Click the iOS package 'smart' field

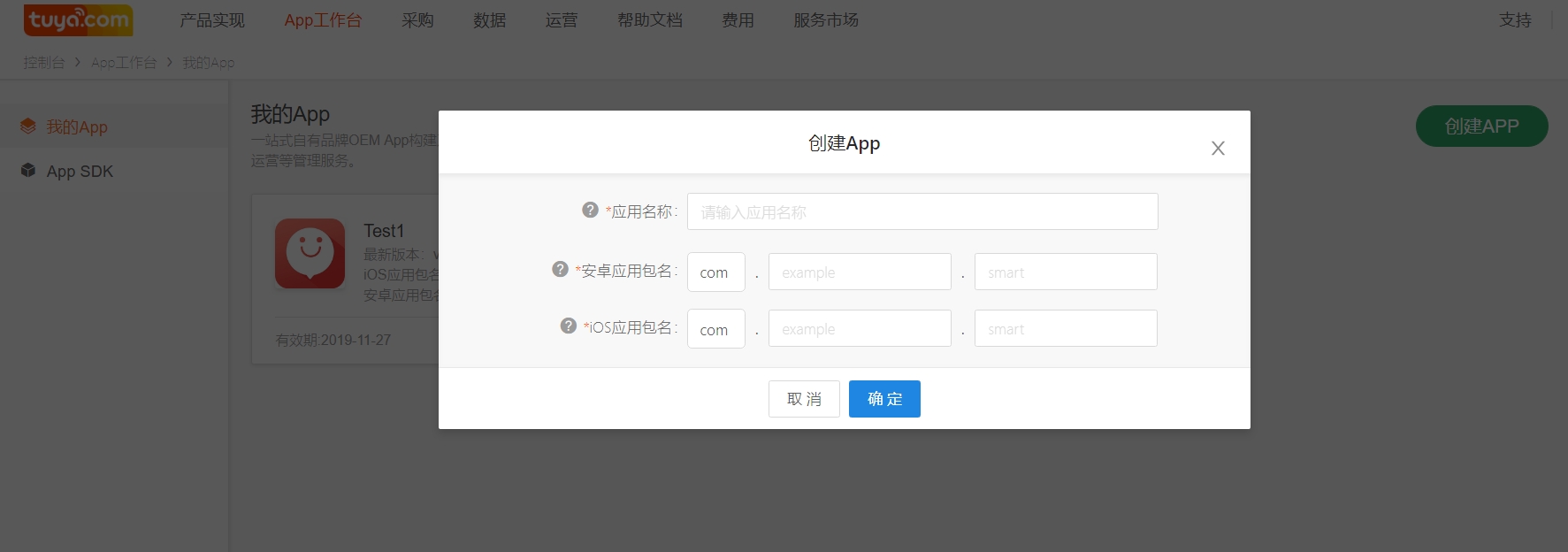[x=1065, y=329]
